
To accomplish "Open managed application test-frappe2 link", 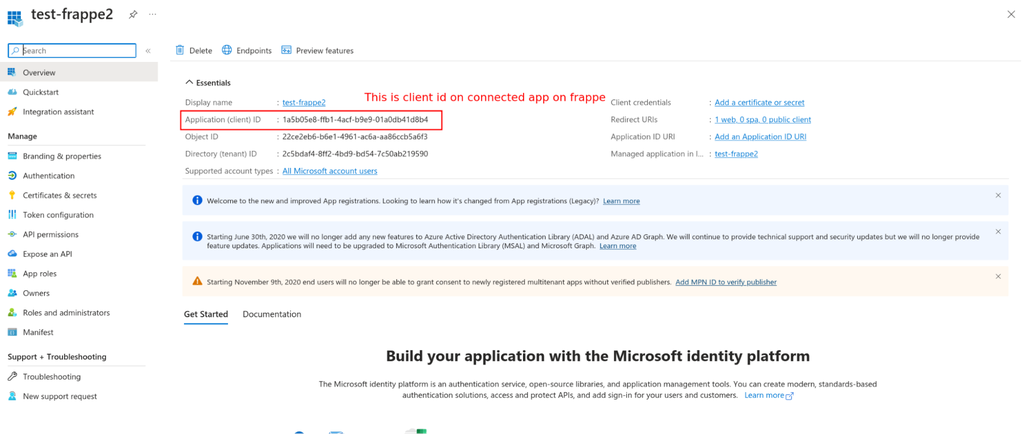I will point(737,154).
